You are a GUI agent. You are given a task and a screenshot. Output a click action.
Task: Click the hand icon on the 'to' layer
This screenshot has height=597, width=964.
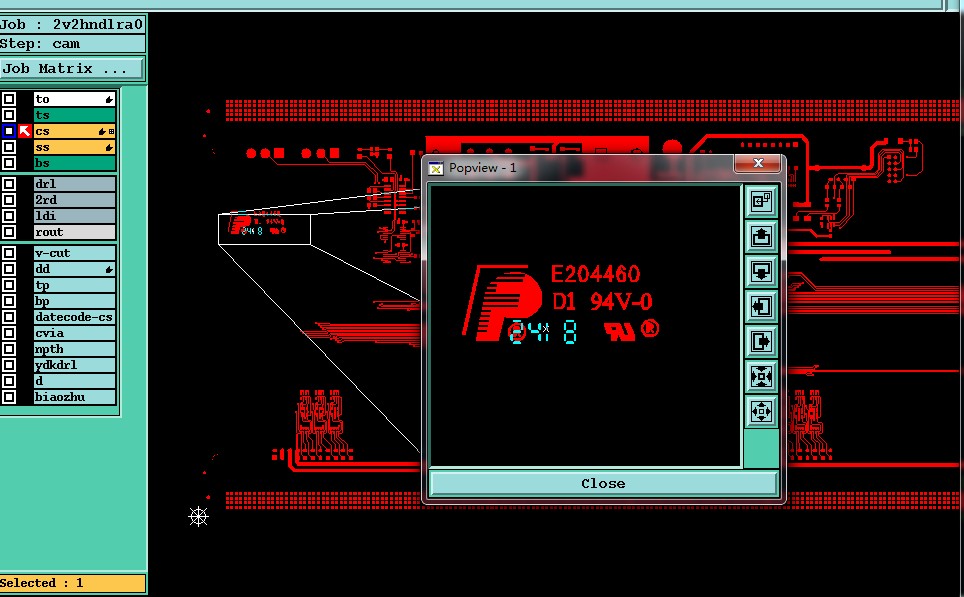coord(109,99)
